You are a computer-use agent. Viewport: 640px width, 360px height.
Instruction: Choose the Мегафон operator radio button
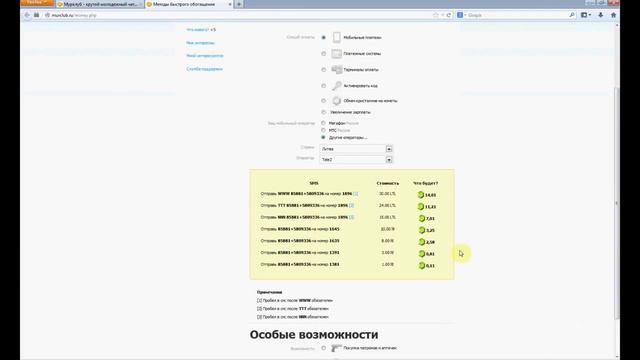[323, 123]
